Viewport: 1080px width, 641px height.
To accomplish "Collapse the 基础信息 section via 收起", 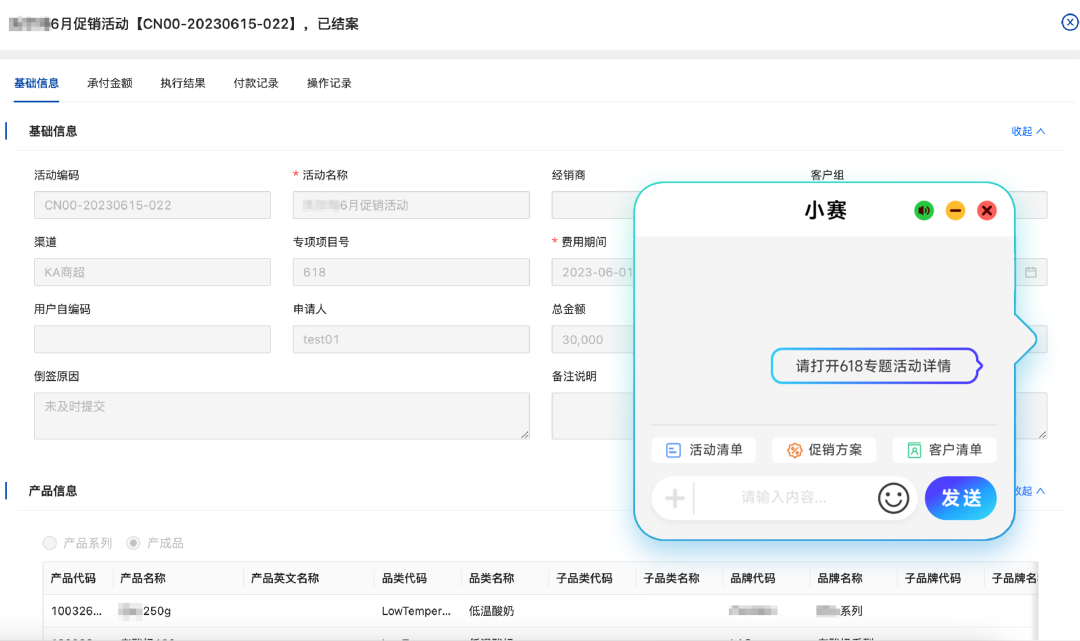I will [x=1028, y=131].
